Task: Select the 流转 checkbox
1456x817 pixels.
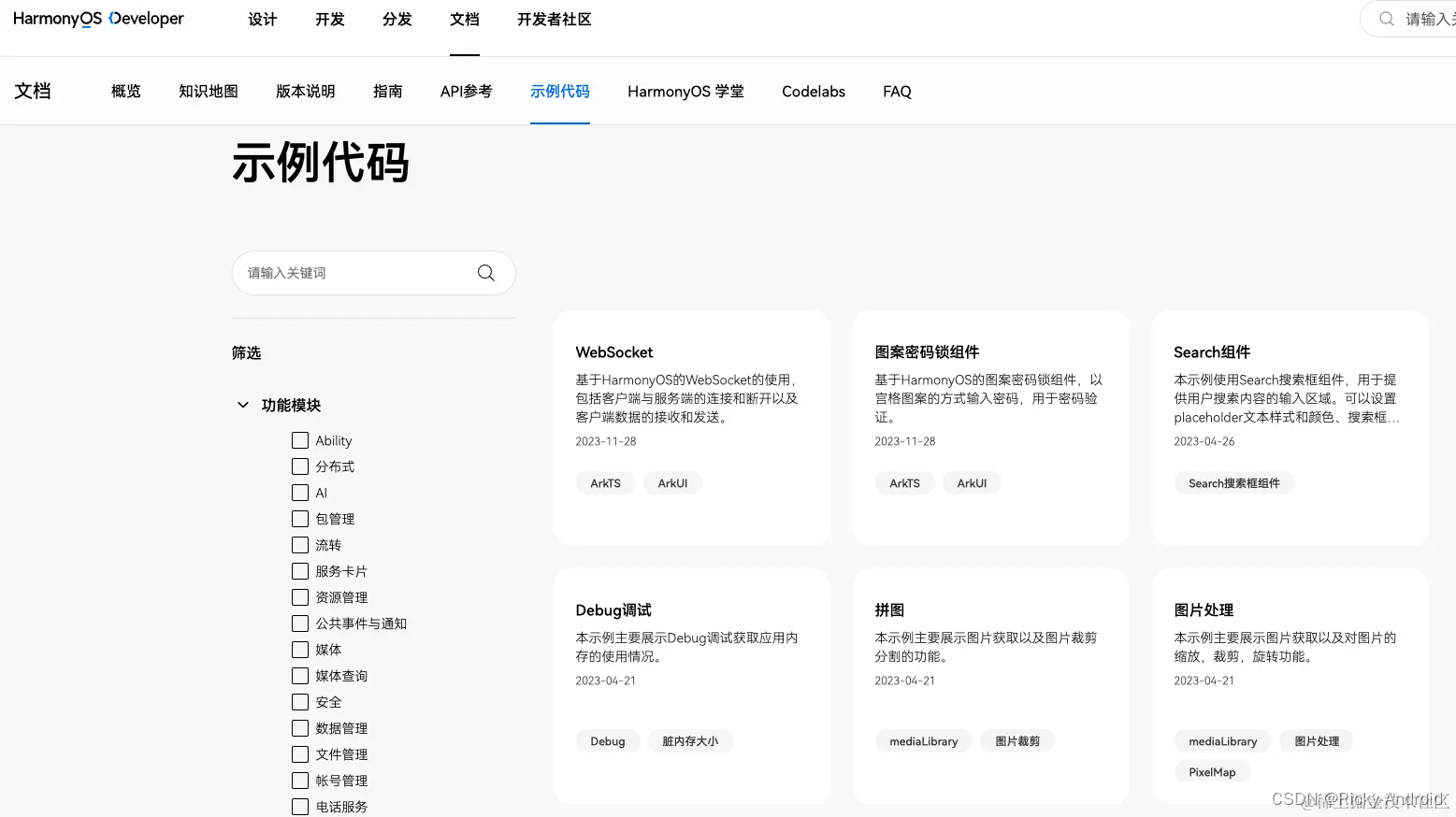Action: coord(300,545)
